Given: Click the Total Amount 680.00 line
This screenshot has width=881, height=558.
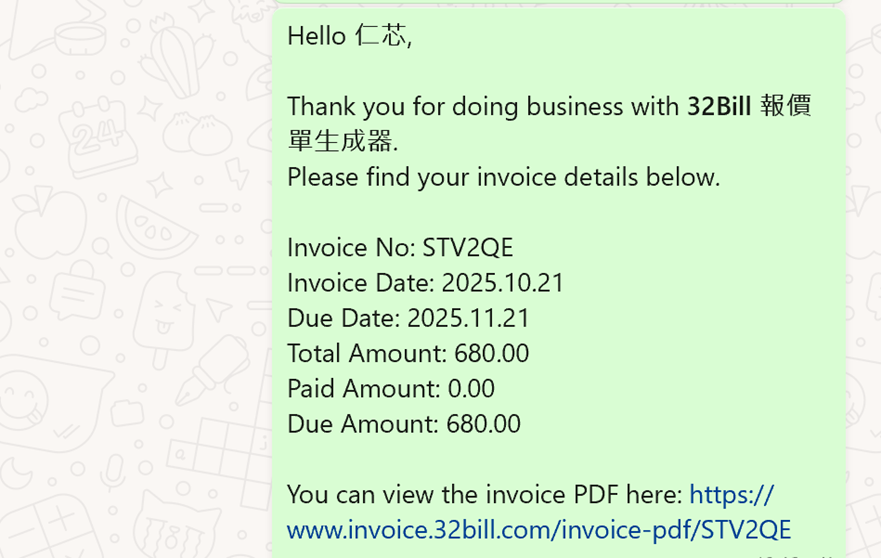Looking at the screenshot, I should (x=408, y=353).
